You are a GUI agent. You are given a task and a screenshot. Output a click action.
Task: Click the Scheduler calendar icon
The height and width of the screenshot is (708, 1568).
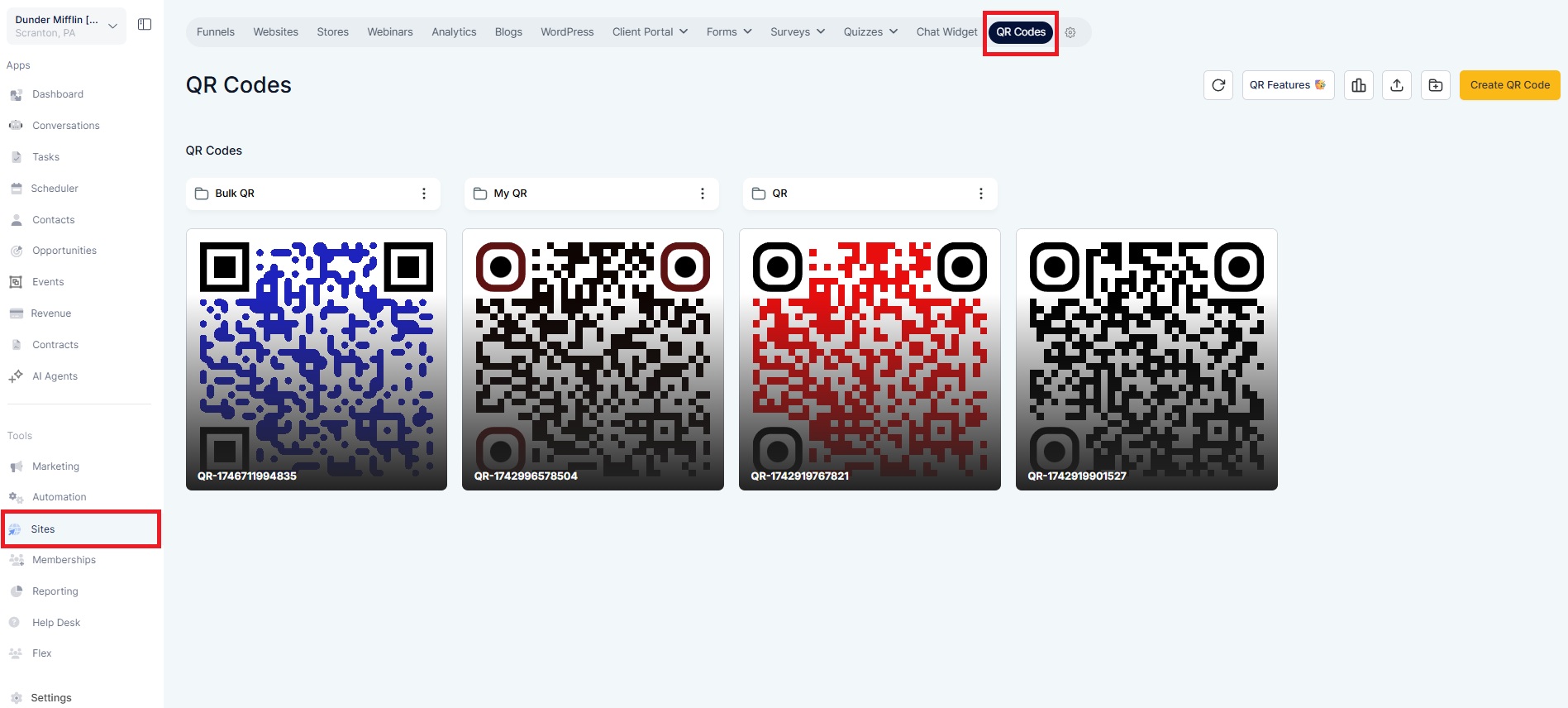(16, 189)
